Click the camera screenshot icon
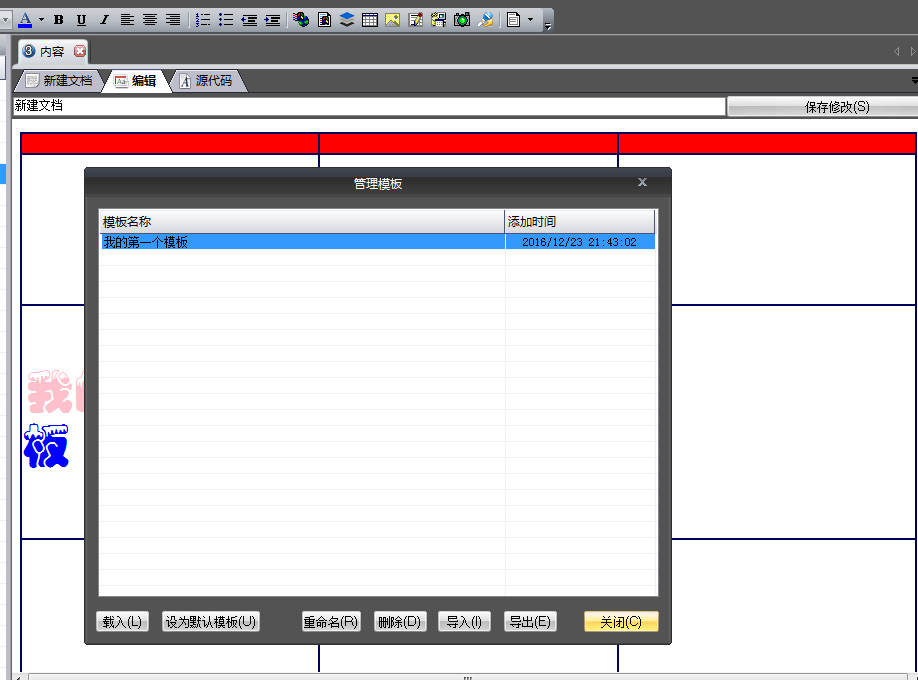918x680 pixels. pyautogui.click(x=462, y=19)
